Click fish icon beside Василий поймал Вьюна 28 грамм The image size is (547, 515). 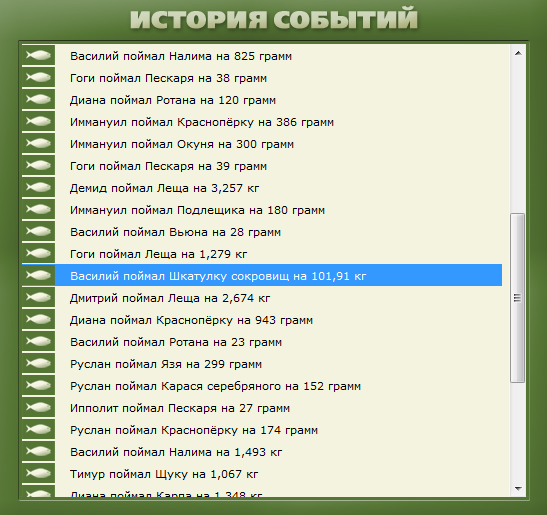[38, 231]
